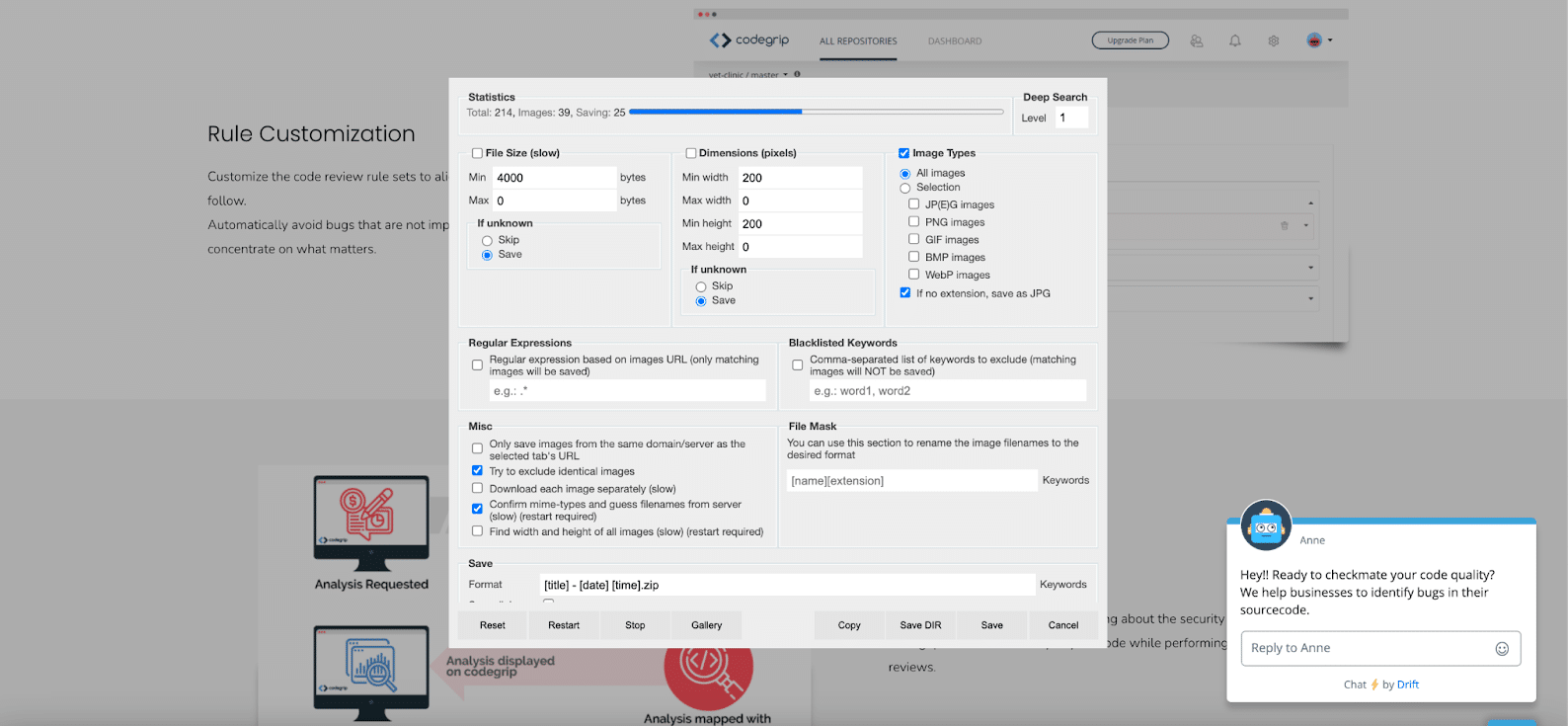The width and height of the screenshot is (1568, 726).
Task: Click the Copy button
Action: click(849, 625)
